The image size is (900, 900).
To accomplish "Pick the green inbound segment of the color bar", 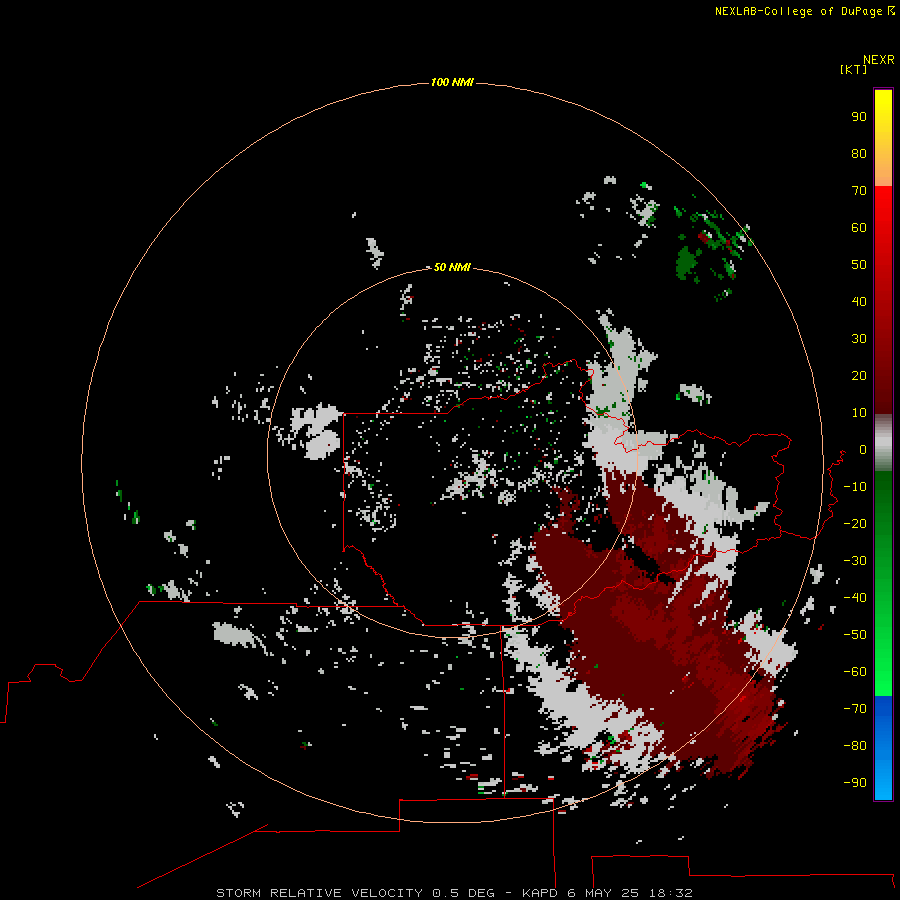I will pyautogui.click(x=883, y=584).
